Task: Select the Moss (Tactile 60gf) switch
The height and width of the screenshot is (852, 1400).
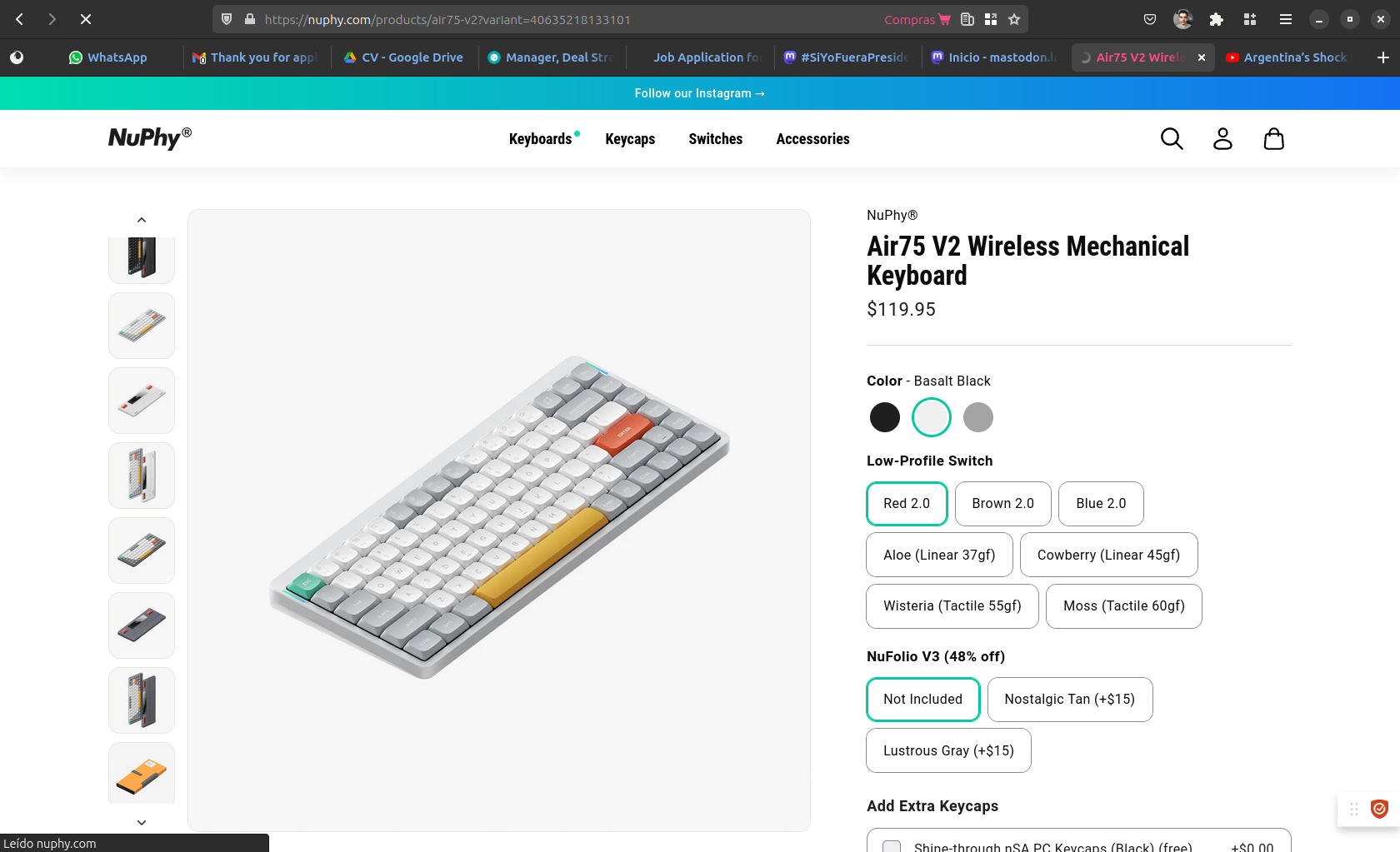Action: 1123,606
